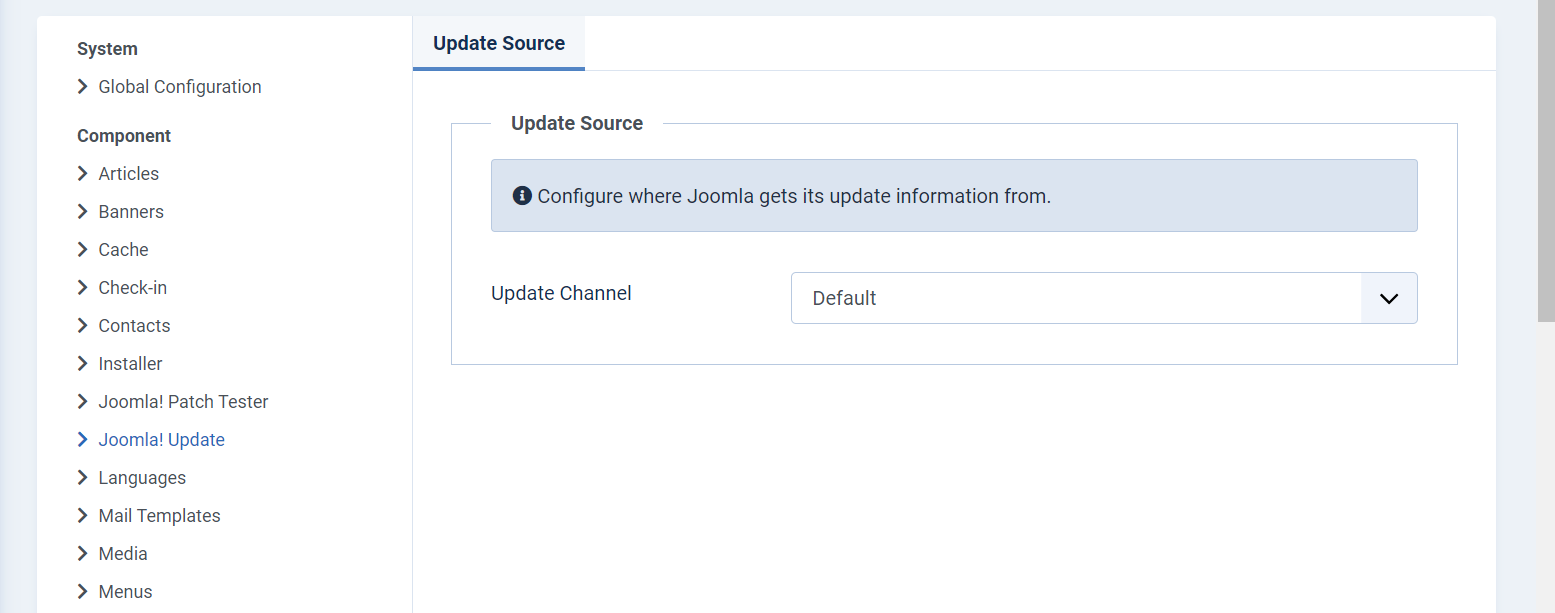Open the Languages component options
This screenshot has height=613, width=1555.
tap(142, 478)
